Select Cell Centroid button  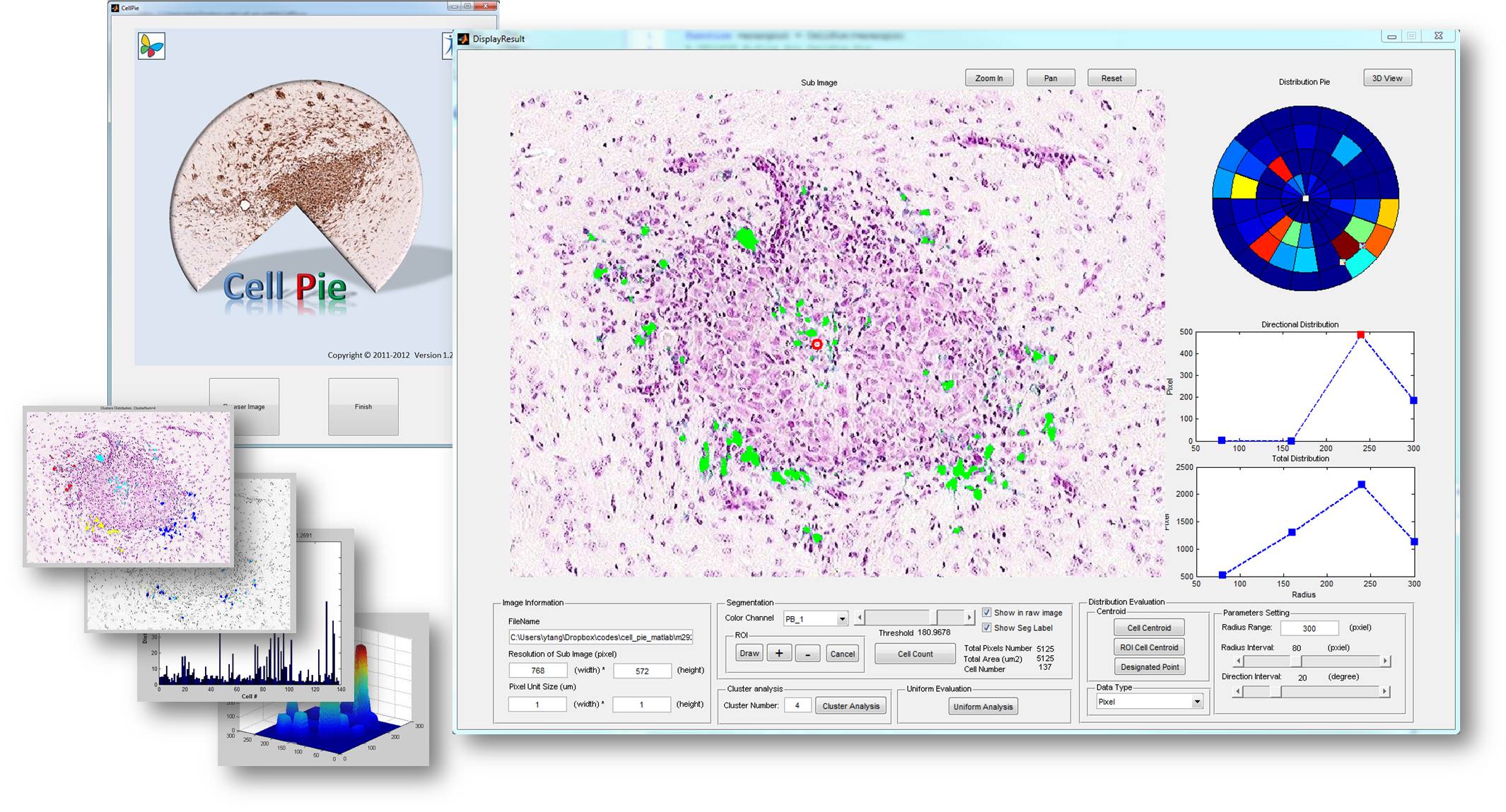pyautogui.click(x=1149, y=628)
